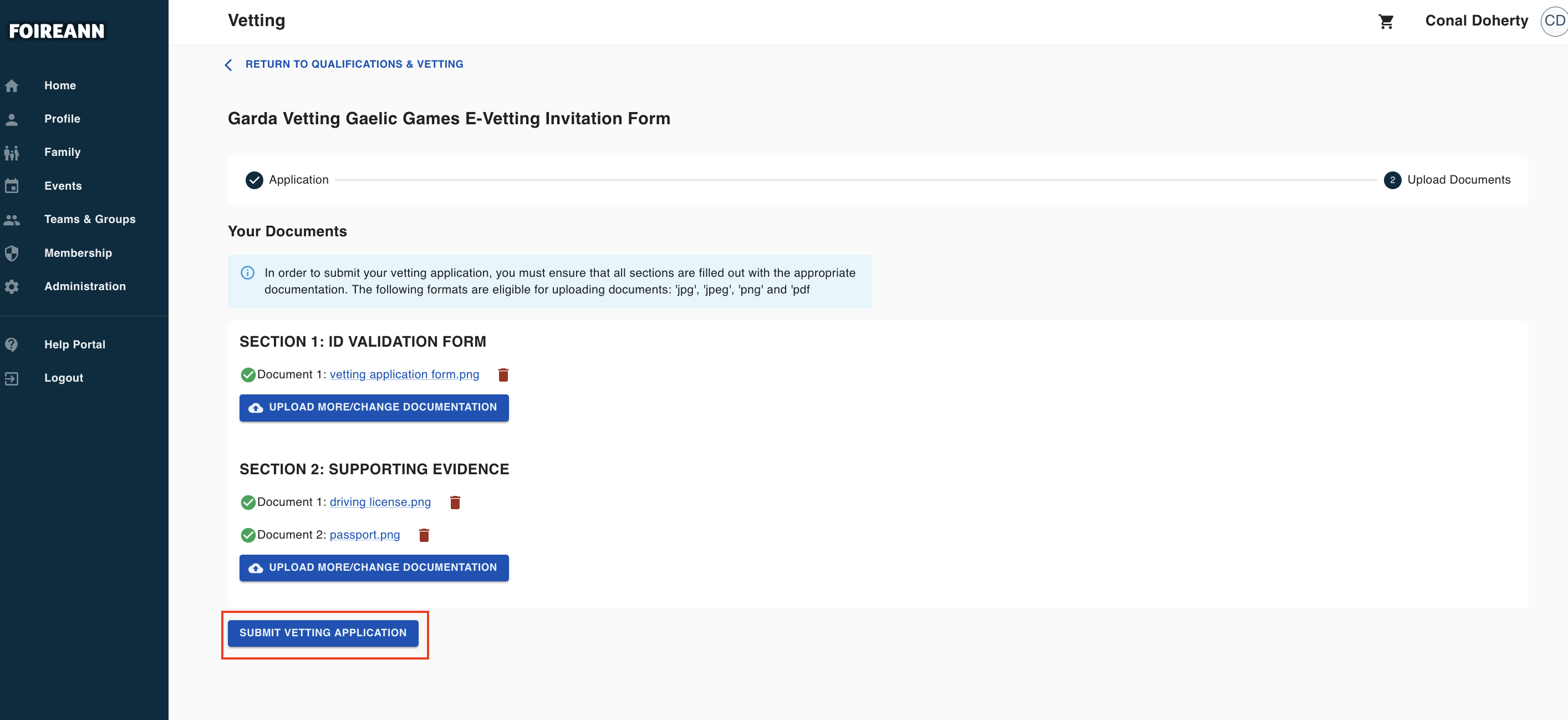
Task: Delete driving license.png with trash icon
Action: click(x=455, y=502)
